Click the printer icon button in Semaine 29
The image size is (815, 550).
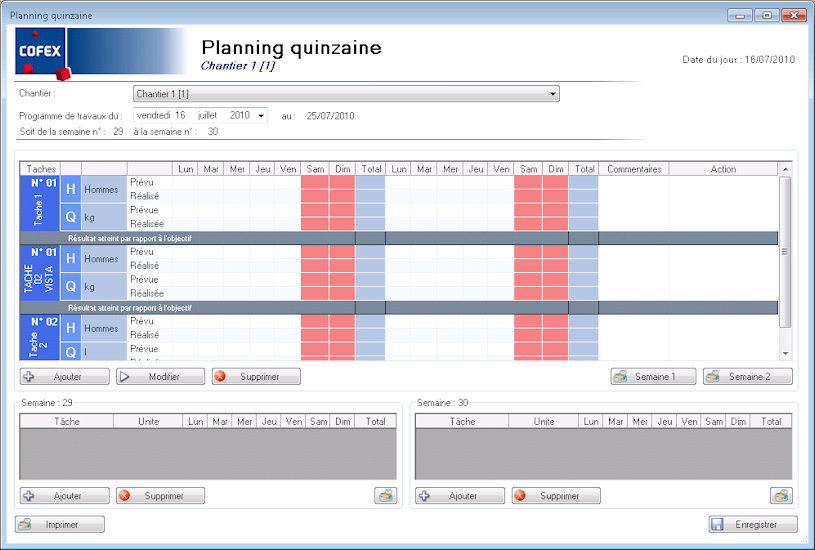[x=385, y=496]
